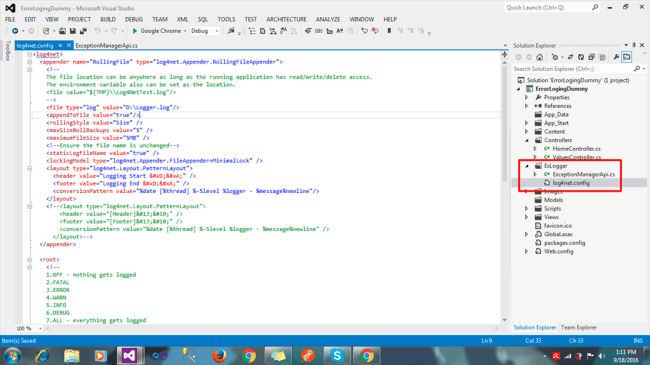Collapse the ExLogger folder in the tree
Screen dimensions: 650x365
pos(527,166)
